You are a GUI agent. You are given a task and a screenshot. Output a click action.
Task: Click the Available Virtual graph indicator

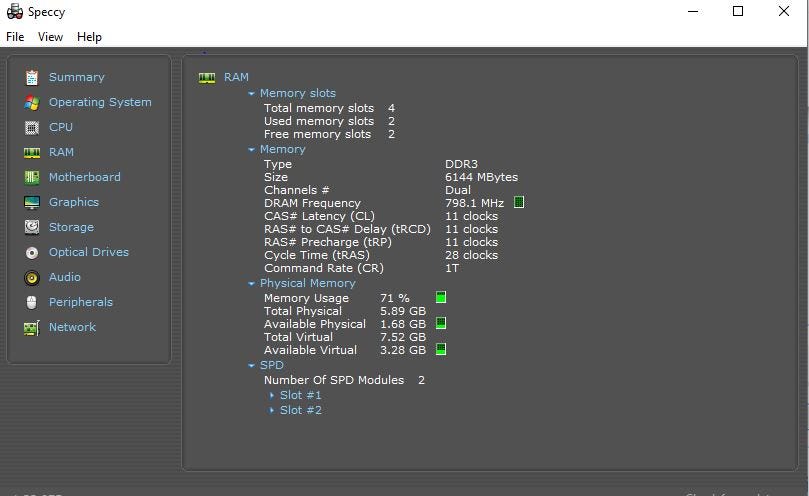click(x=441, y=349)
